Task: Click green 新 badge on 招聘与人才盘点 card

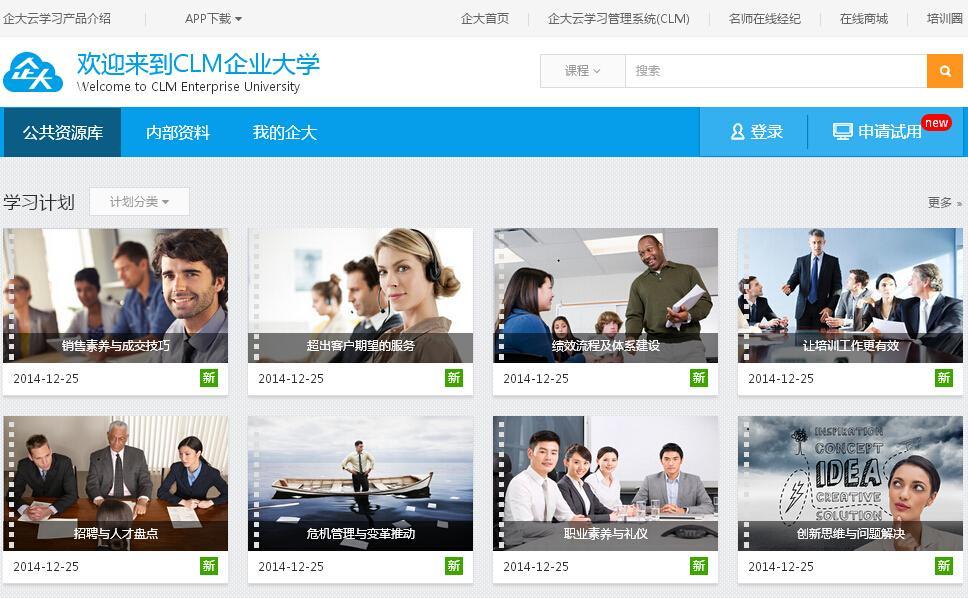Action: (209, 566)
